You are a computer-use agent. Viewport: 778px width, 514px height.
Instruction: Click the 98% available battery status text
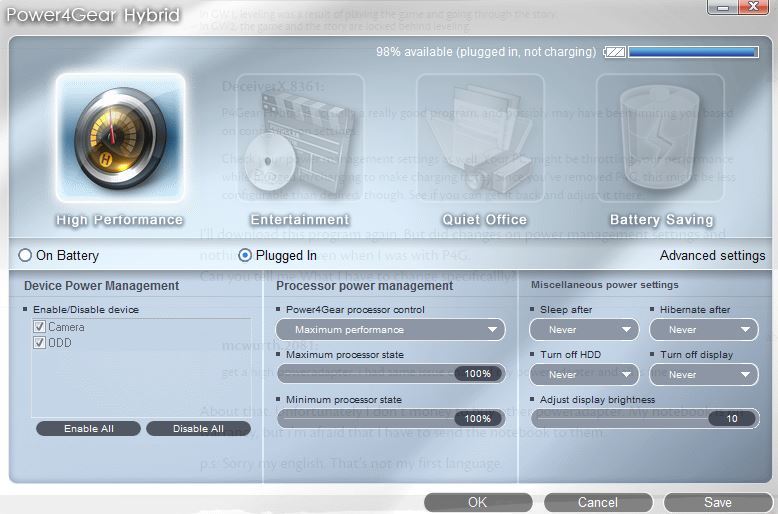pyautogui.click(x=486, y=52)
